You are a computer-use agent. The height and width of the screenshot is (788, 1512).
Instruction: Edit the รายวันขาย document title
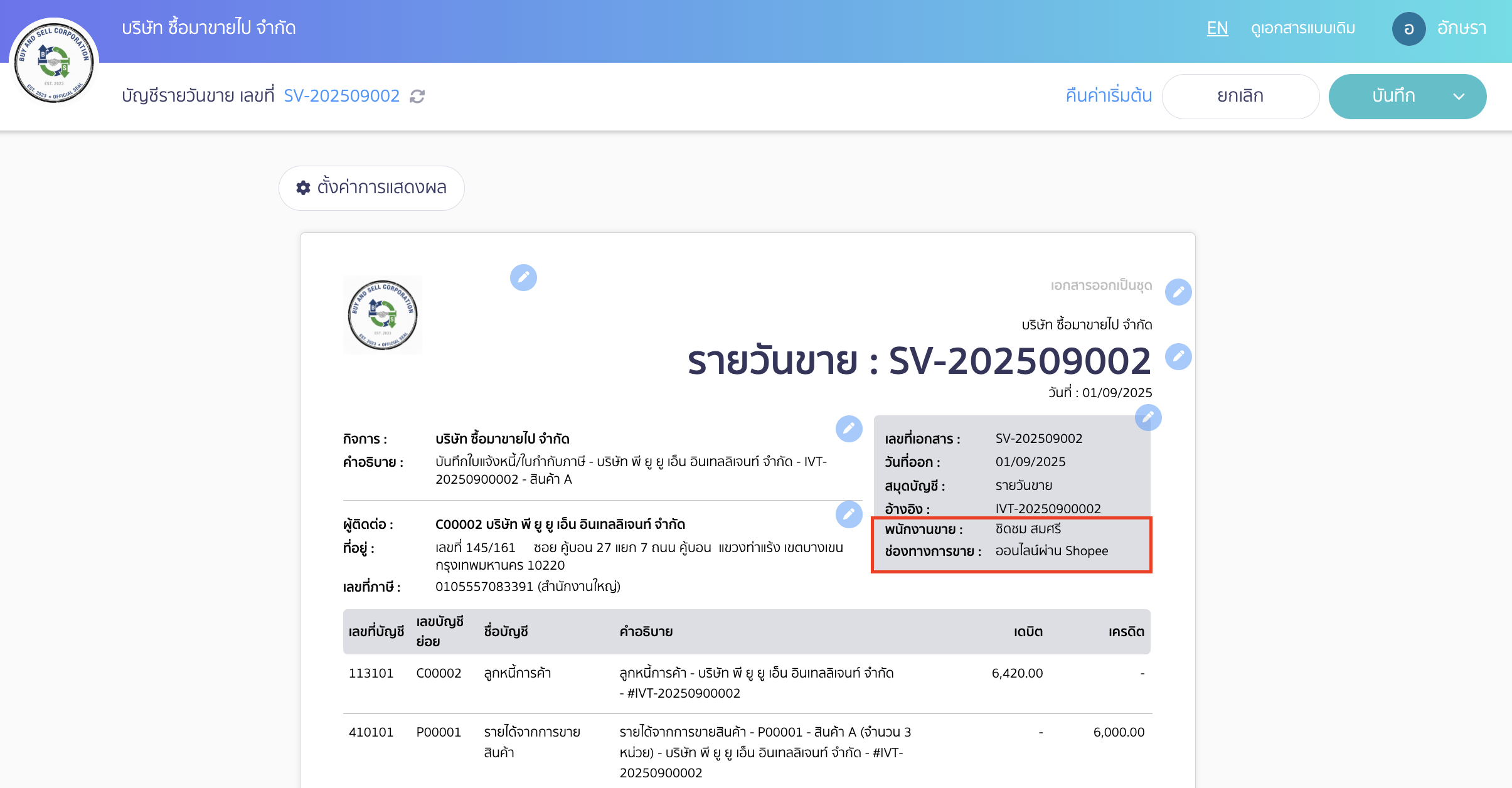(1179, 356)
